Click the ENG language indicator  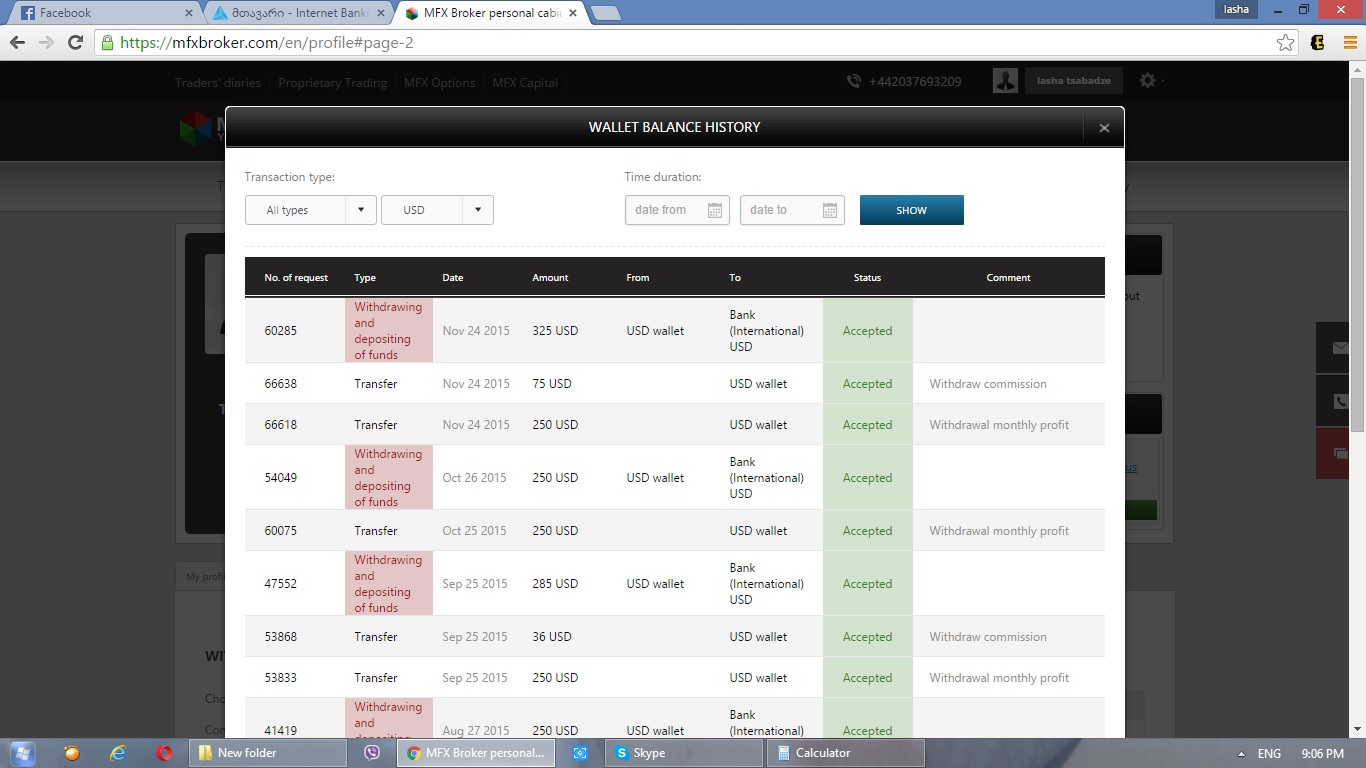[x=1269, y=754]
